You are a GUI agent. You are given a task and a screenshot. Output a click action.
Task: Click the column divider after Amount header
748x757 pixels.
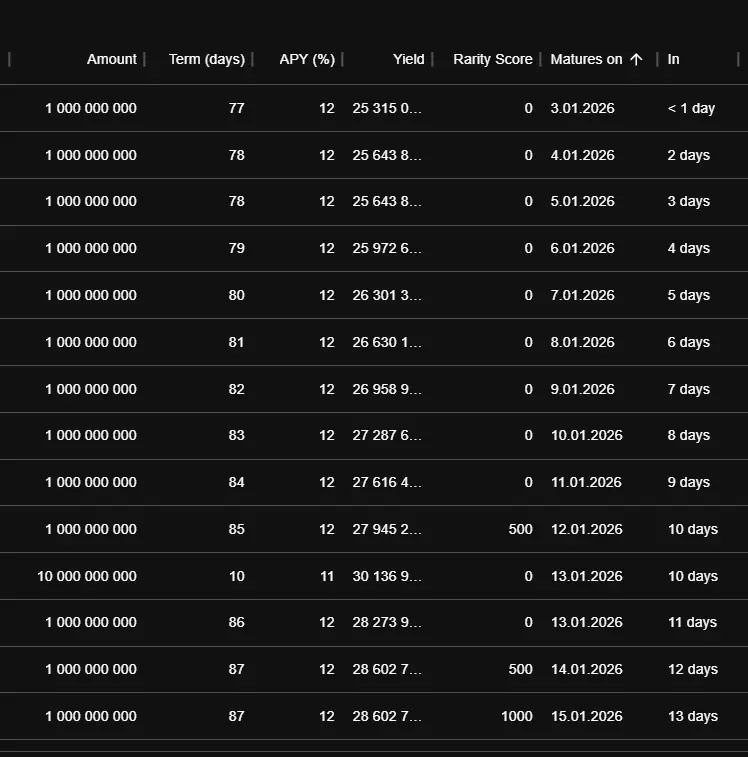click(x=144, y=59)
